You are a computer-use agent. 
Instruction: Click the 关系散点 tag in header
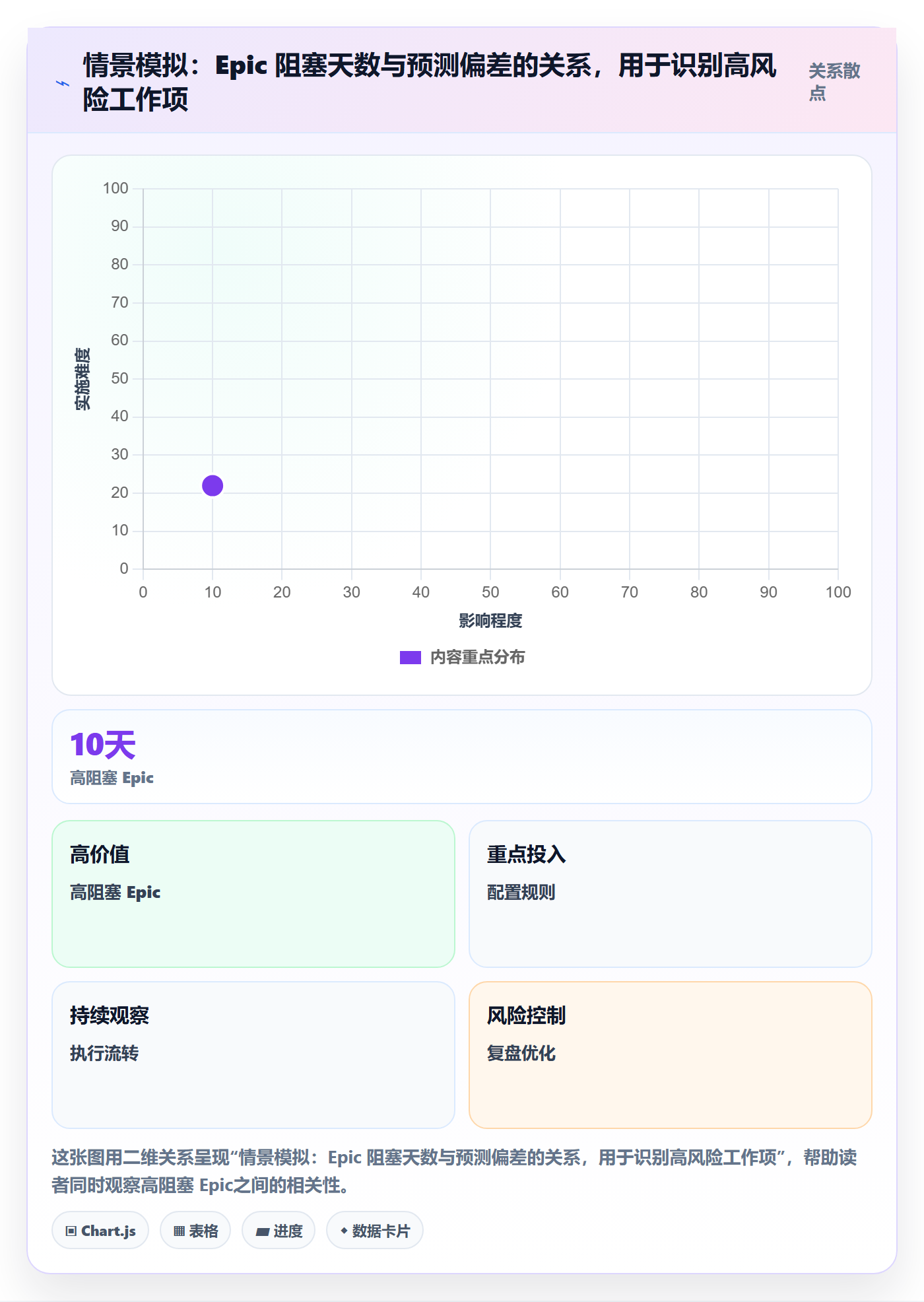coord(834,82)
